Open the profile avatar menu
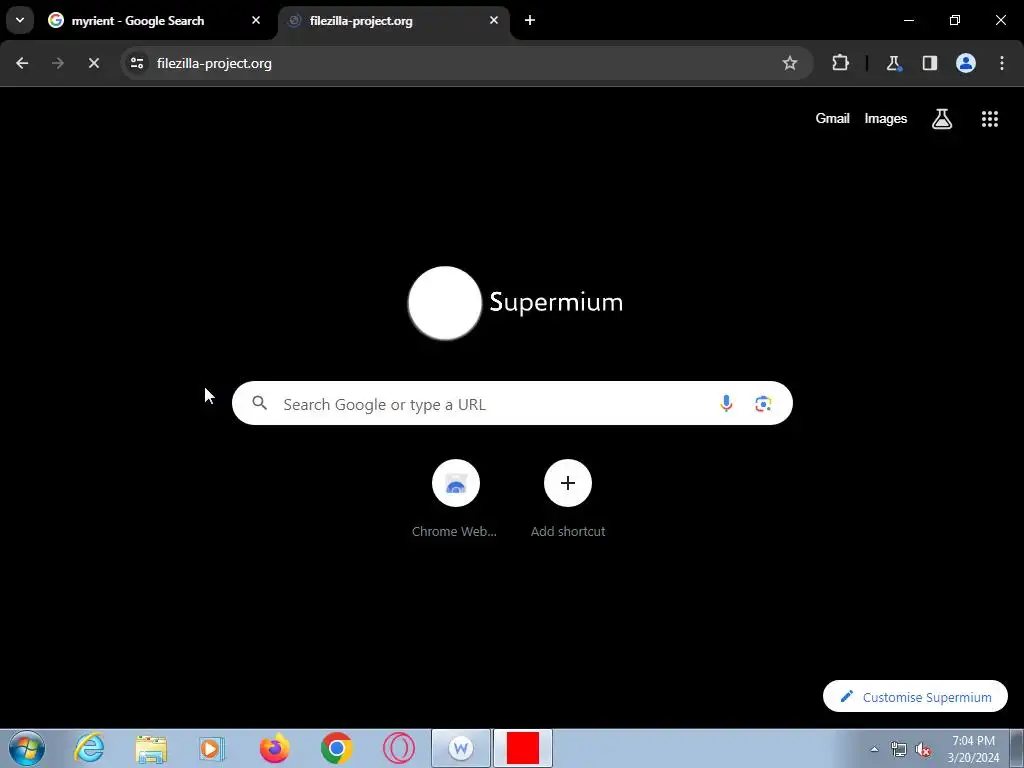This screenshot has height=768, width=1024. pyautogui.click(x=966, y=63)
